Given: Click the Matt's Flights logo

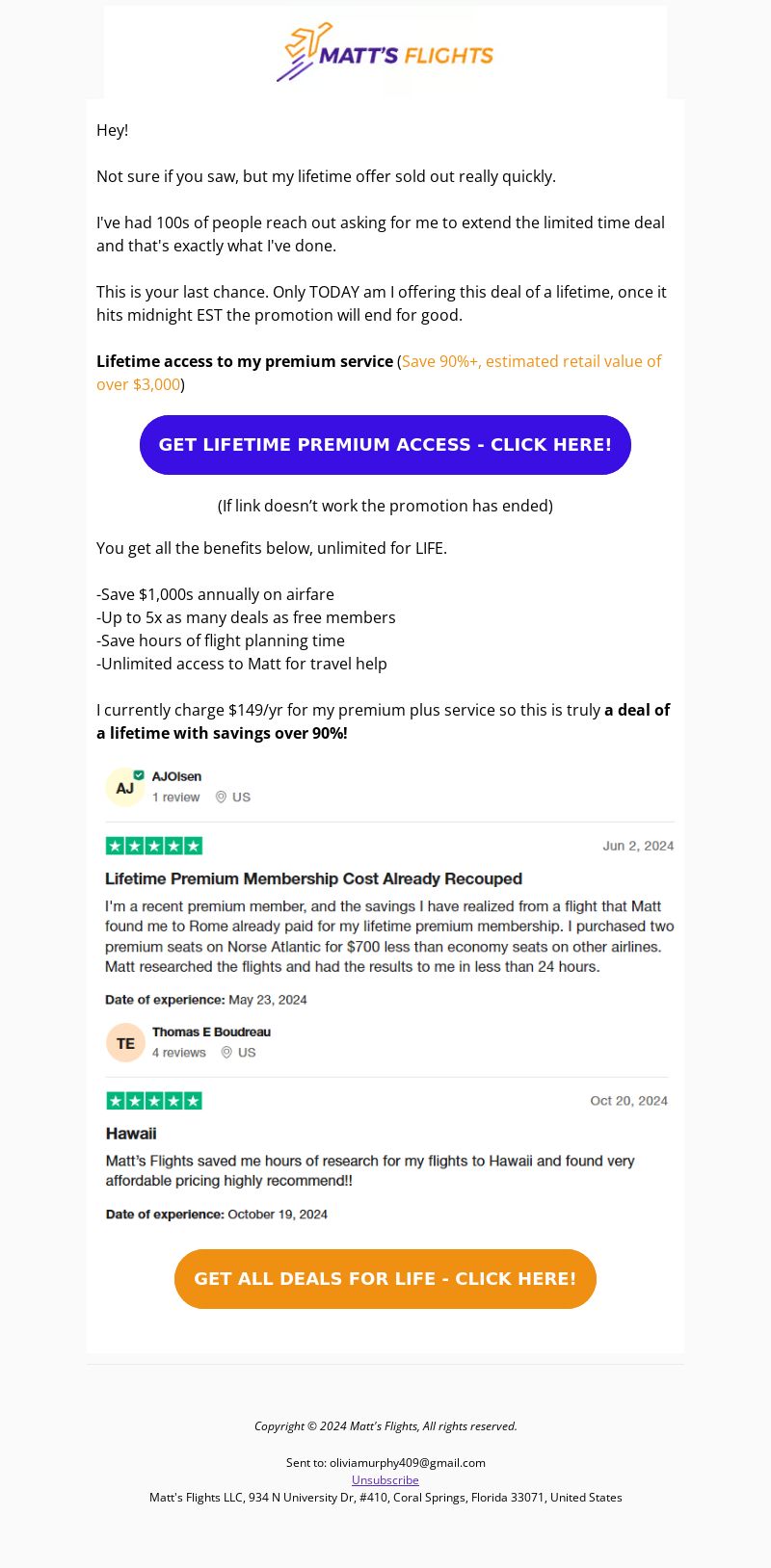Looking at the screenshot, I should tap(385, 55).
